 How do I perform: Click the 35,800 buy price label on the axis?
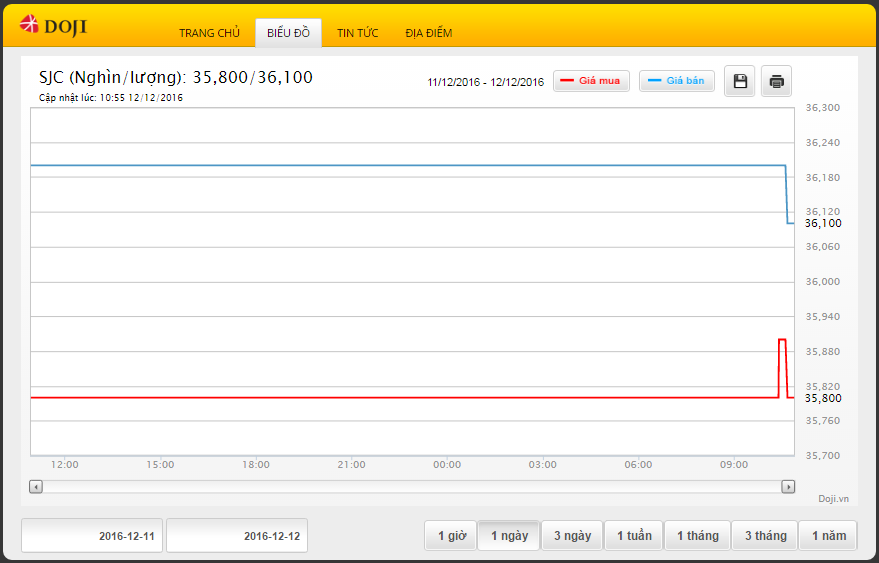click(823, 398)
